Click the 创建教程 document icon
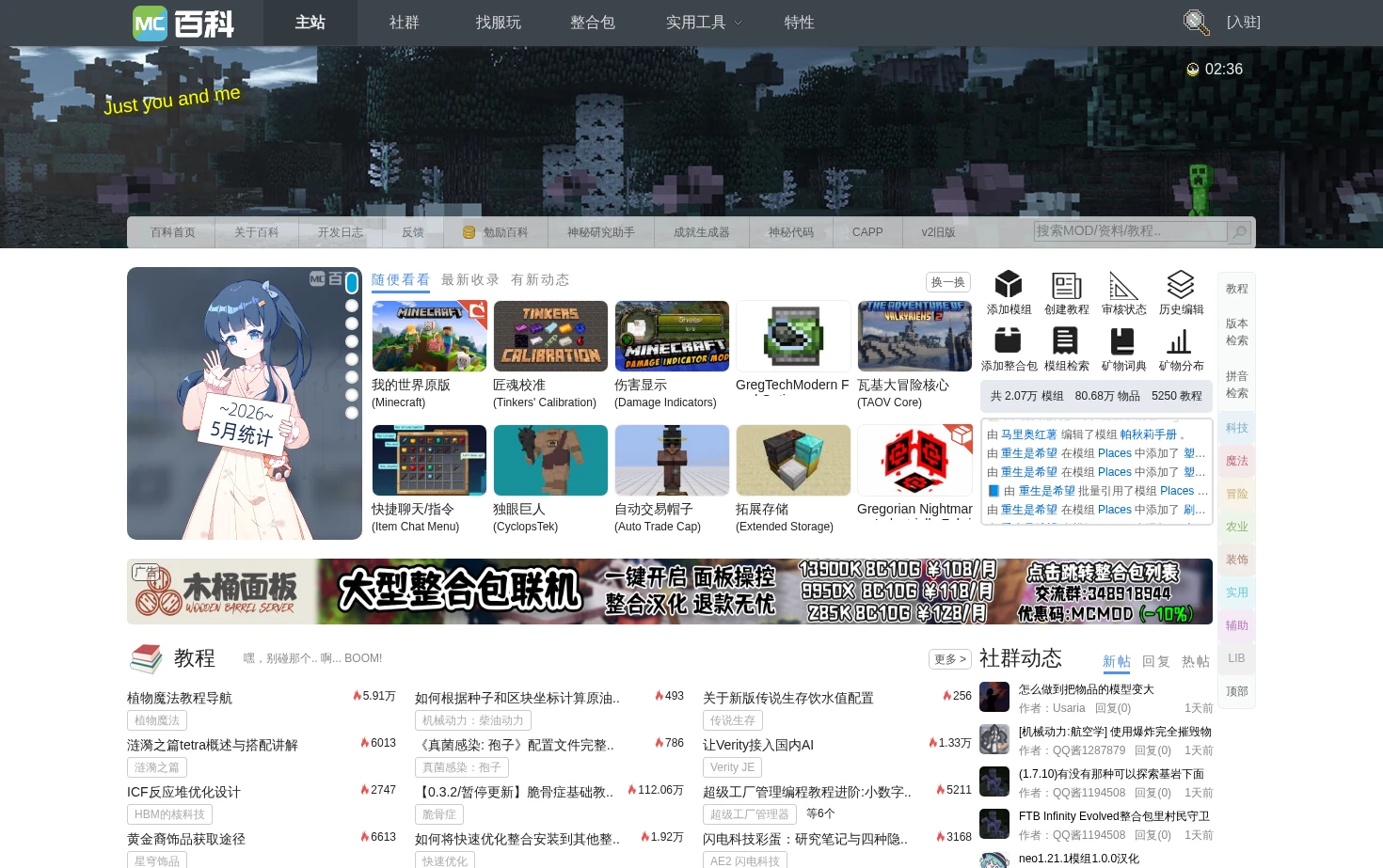Screen dimensions: 1383x868 point(1066,285)
